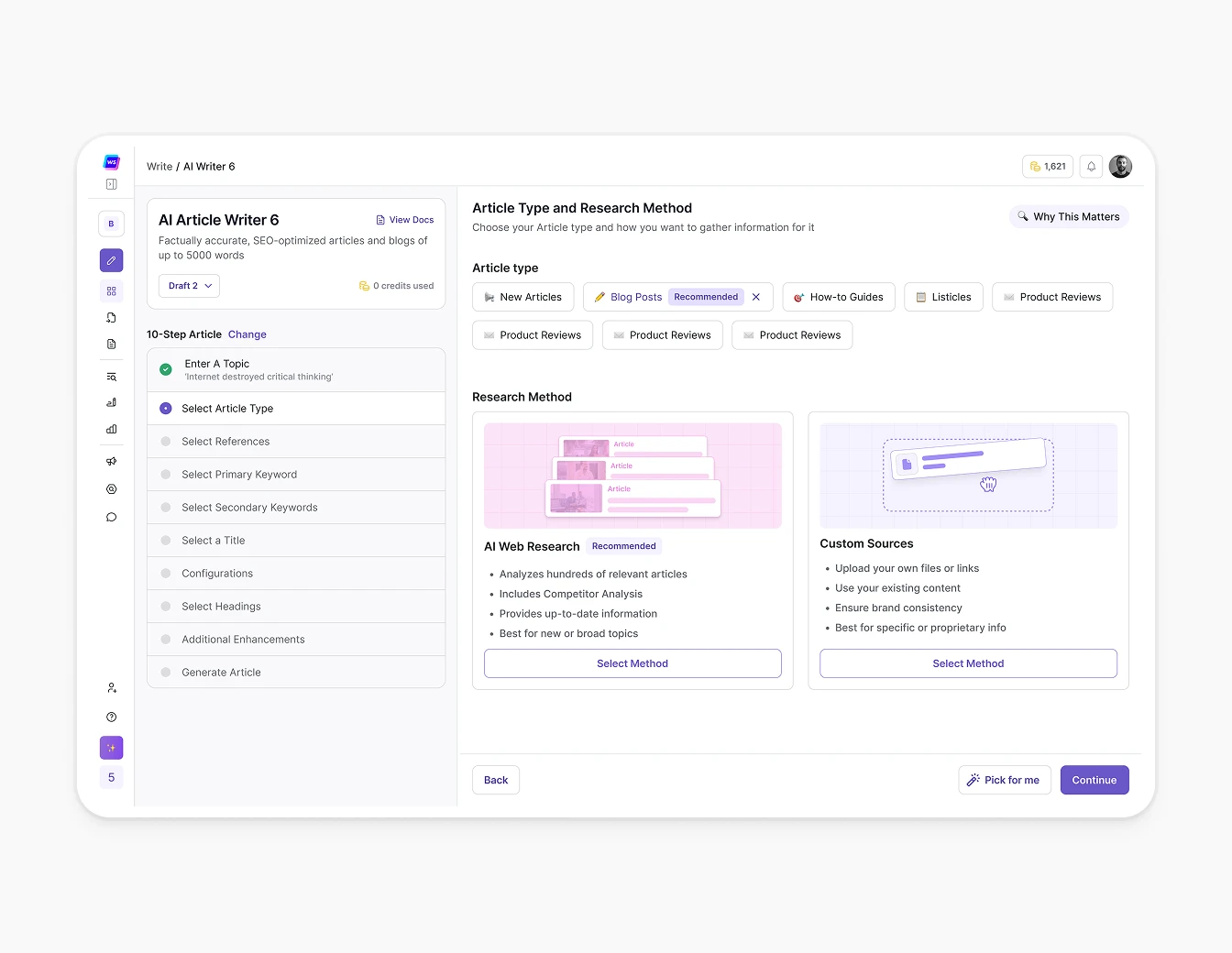This screenshot has width=1232, height=953.
Task: Click the collapse sidebar icon below the WS logo
Action: tap(111, 183)
